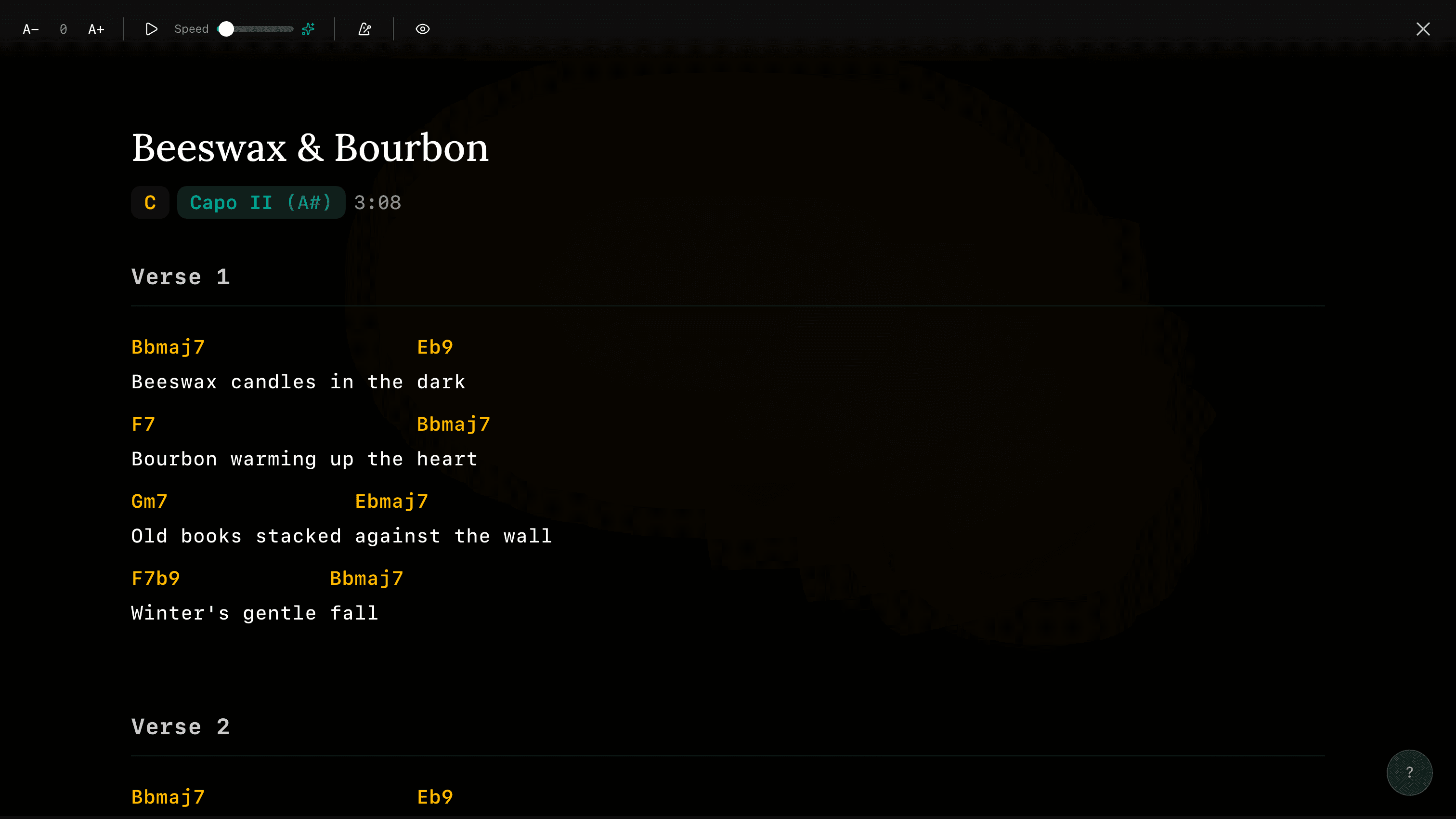Click the first Bbmaj7 chord in Verse 1
Viewport: 1456px width, 819px height.
tap(168, 347)
